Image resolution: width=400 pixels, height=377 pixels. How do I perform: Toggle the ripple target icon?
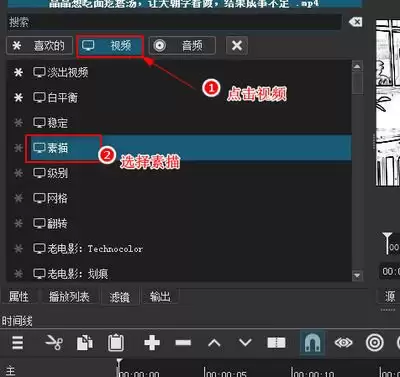pos(375,343)
